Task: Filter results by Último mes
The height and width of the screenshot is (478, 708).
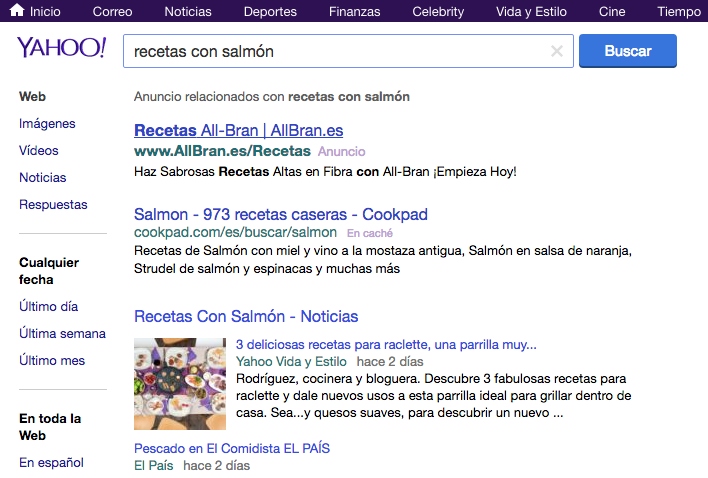Action: pyautogui.click(x=52, y=361)
